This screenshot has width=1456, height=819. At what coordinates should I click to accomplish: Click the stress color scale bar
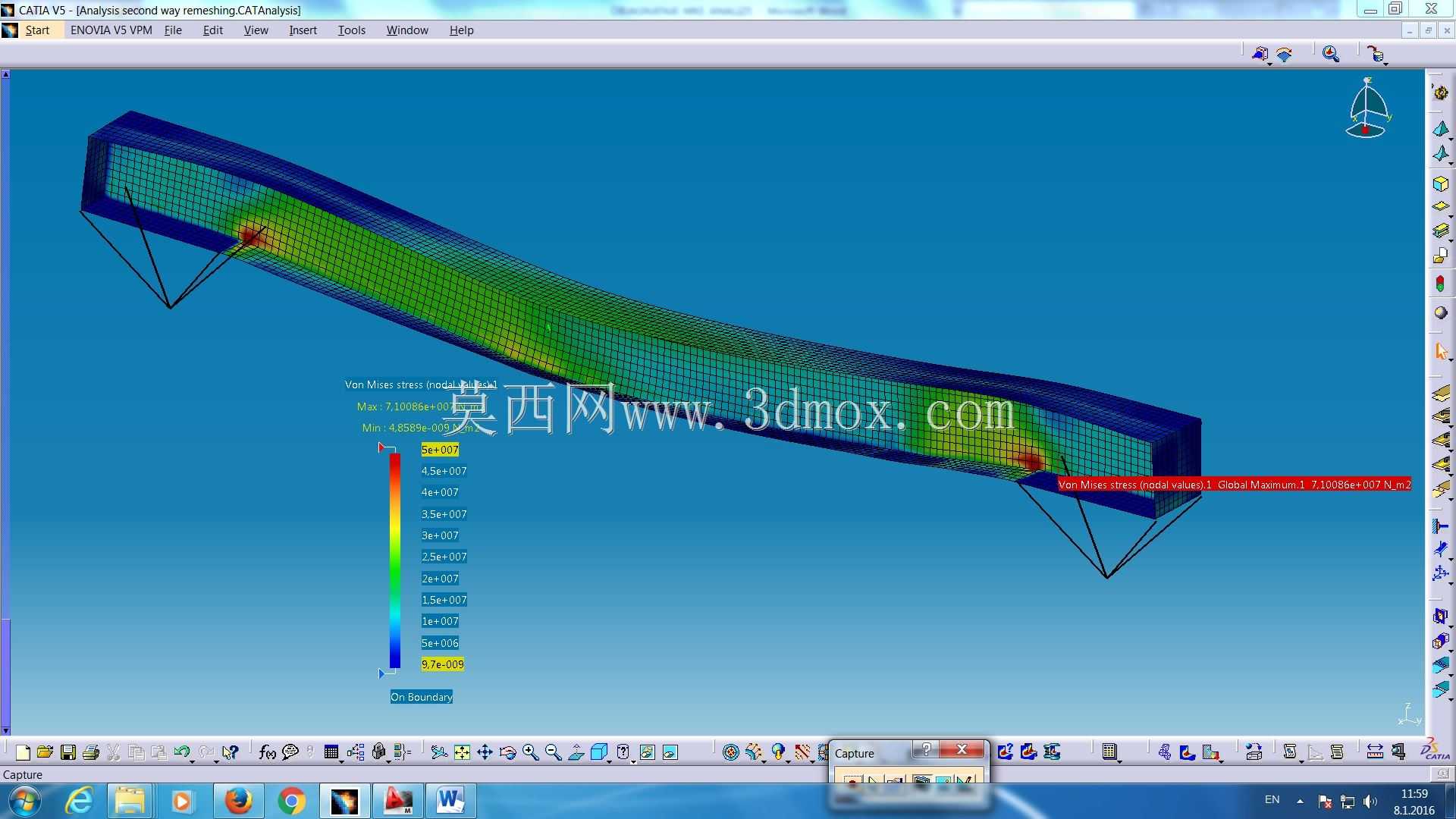coord(395,561)
